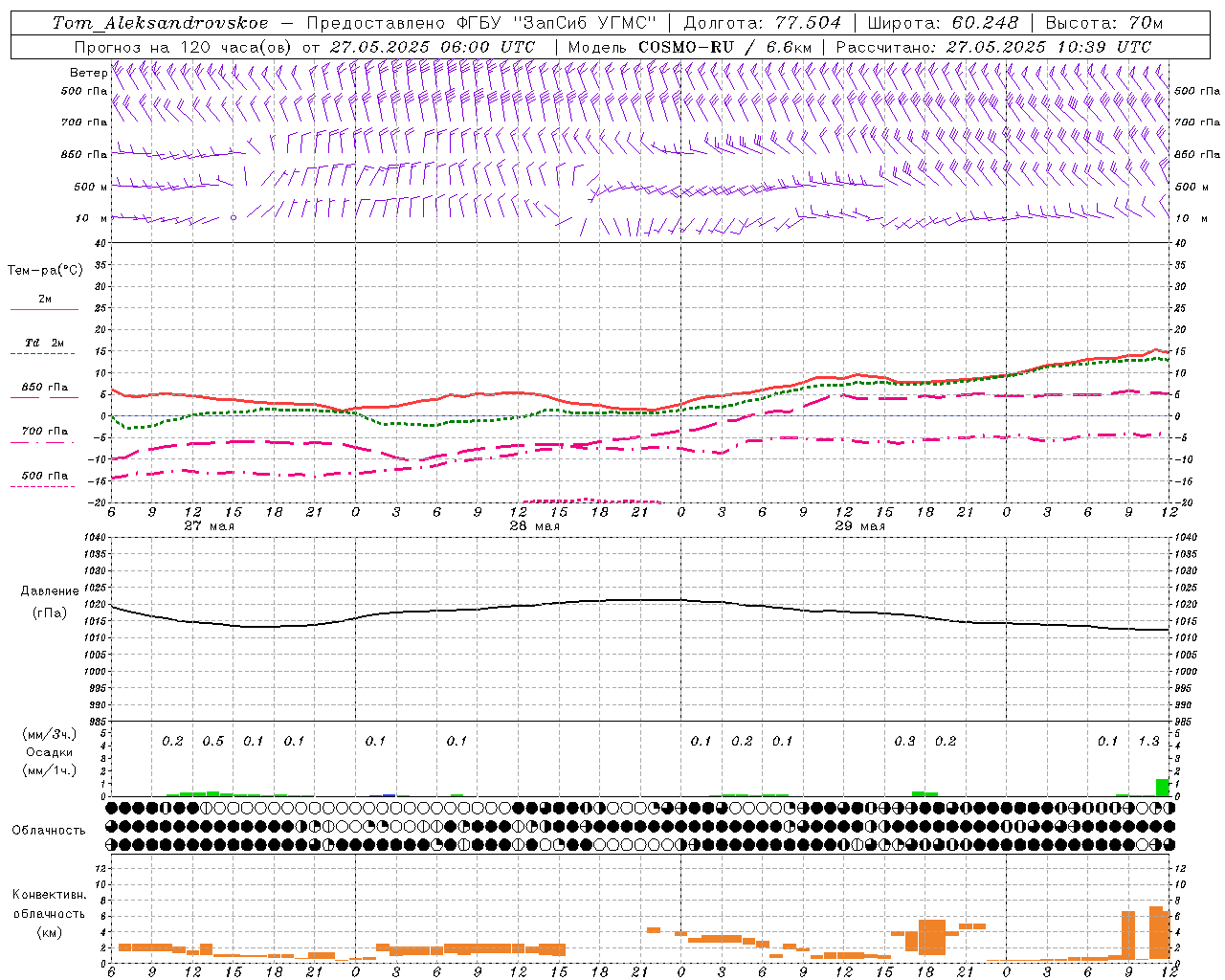Image resolution: width=1225 pixels, height=980 pixels.
Task: Click the Ветер wind panel label
Action: [x=88, y=73]
